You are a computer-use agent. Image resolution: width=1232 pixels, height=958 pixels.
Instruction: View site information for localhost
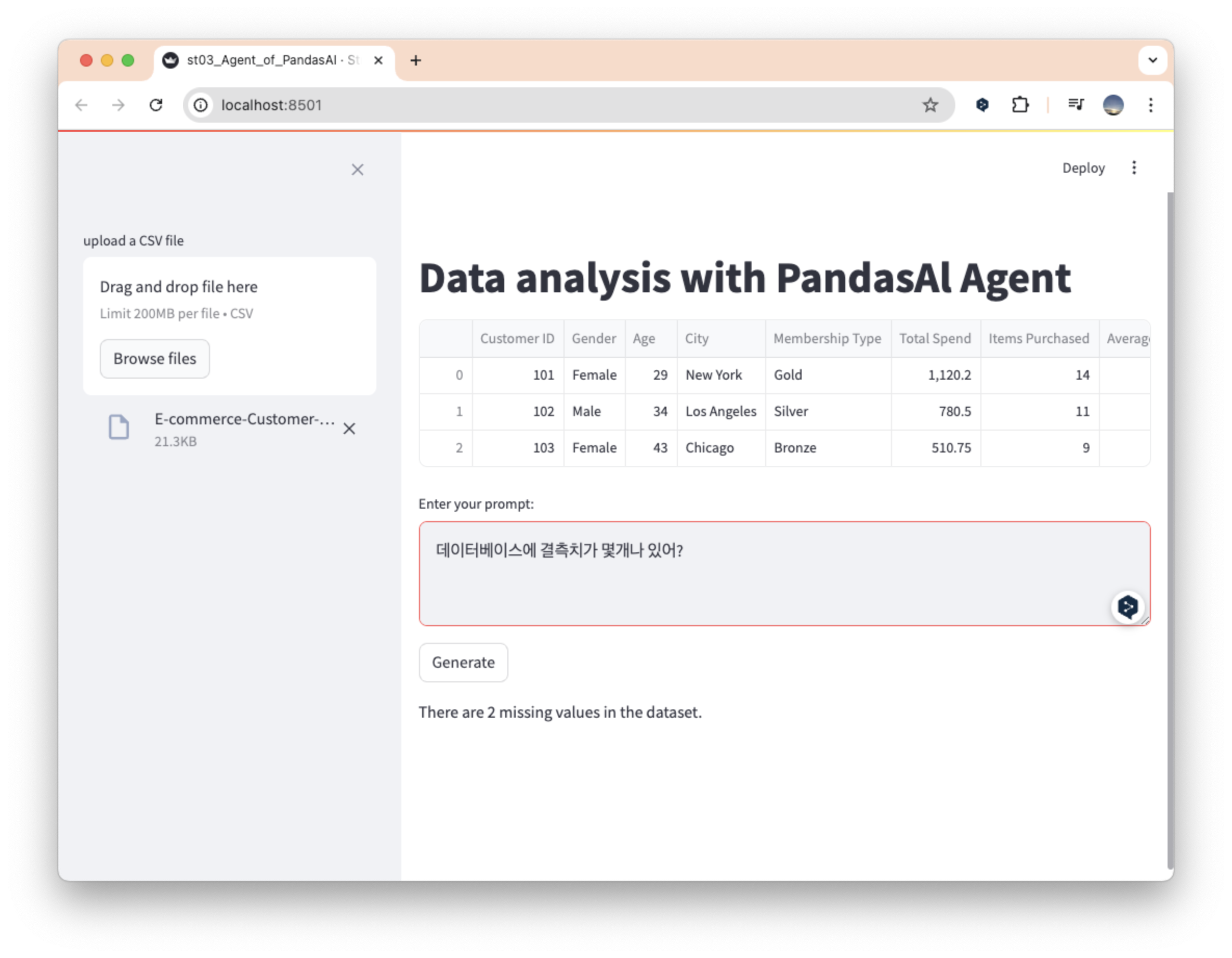pos(201,105)
